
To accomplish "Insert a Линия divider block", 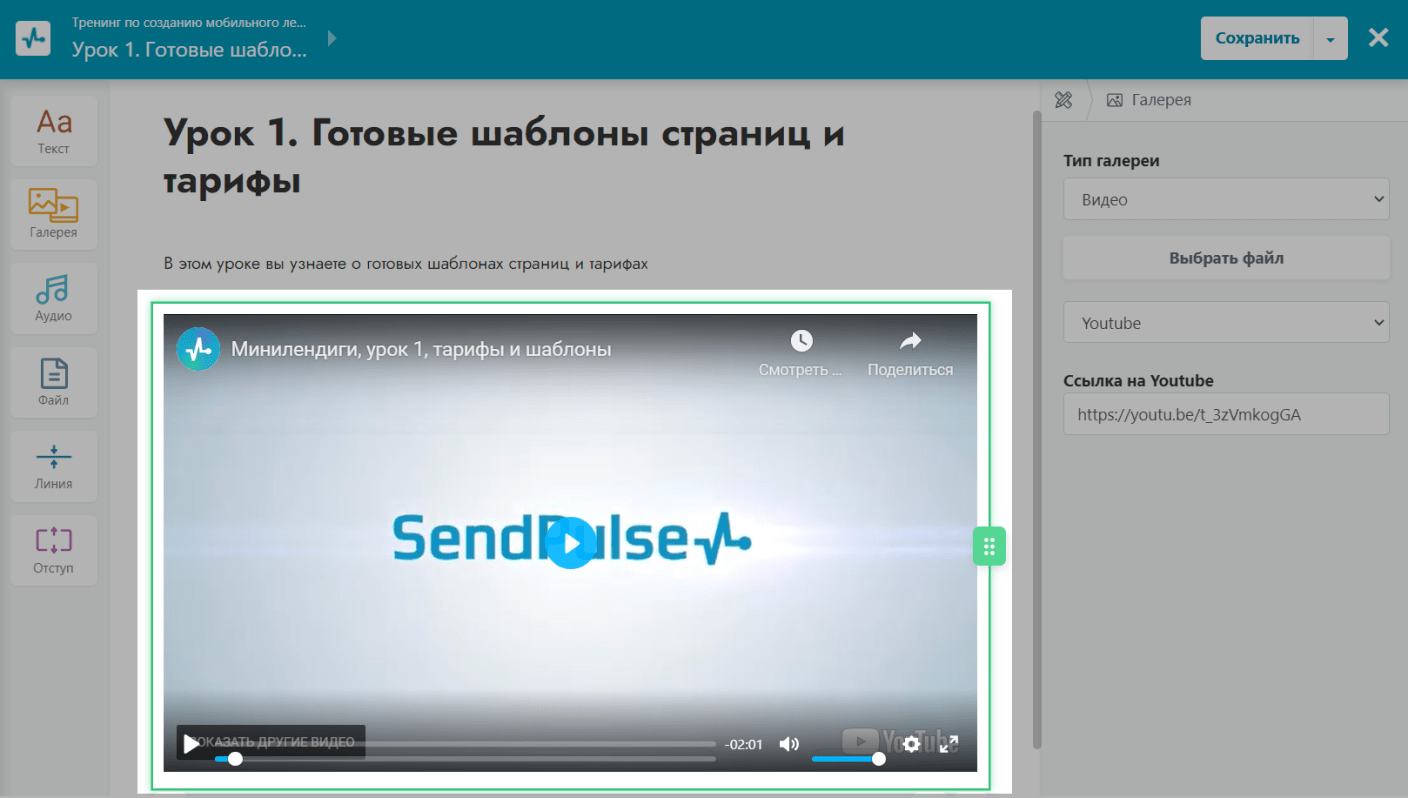I will point(54,466).
